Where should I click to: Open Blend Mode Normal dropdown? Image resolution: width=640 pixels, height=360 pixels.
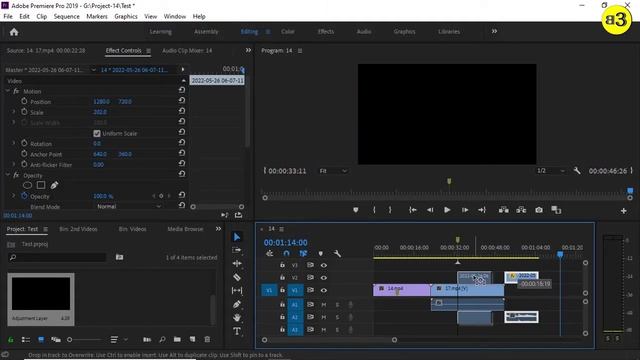coord(129,207)
